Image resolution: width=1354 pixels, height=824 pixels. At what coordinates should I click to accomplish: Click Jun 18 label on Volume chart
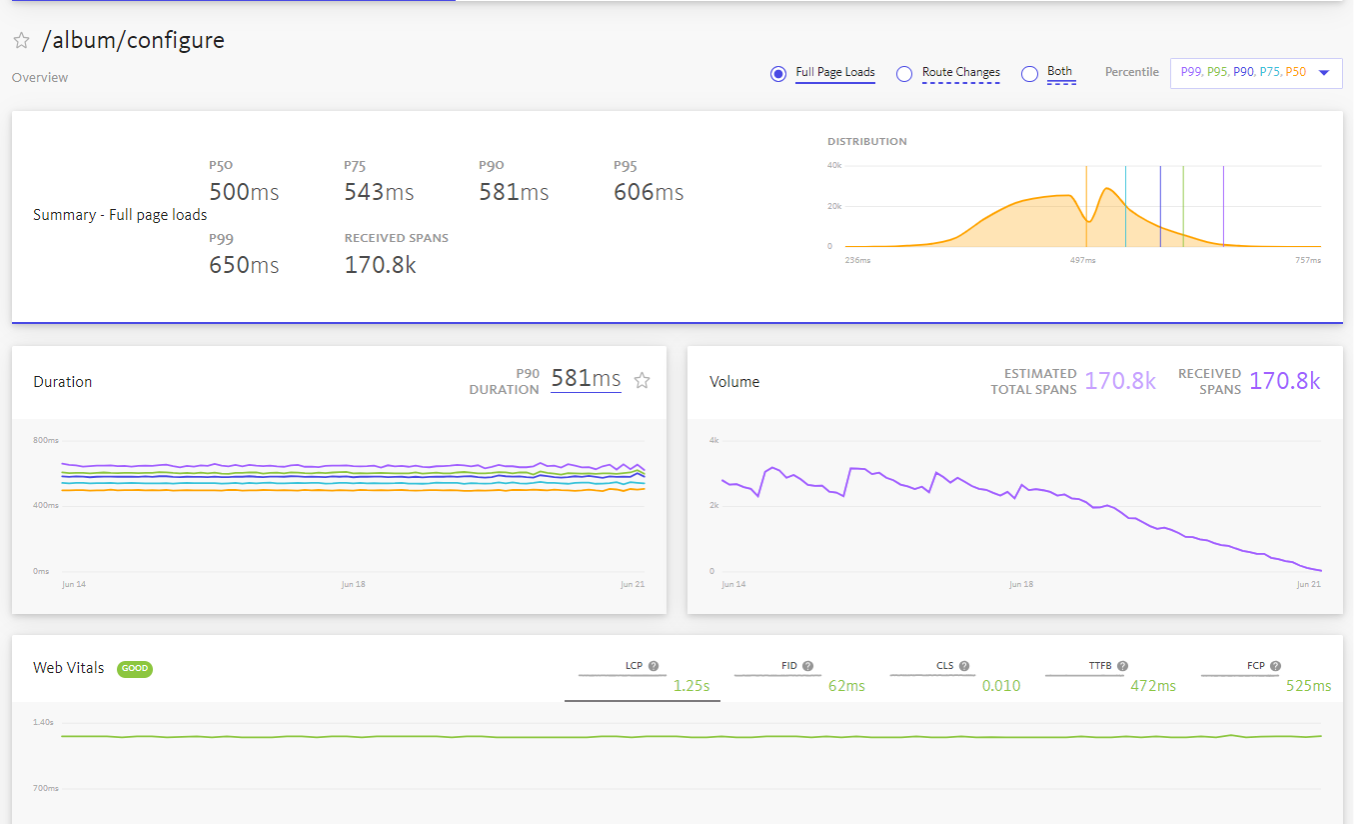pyautogui.click(x=1021, y=584)
